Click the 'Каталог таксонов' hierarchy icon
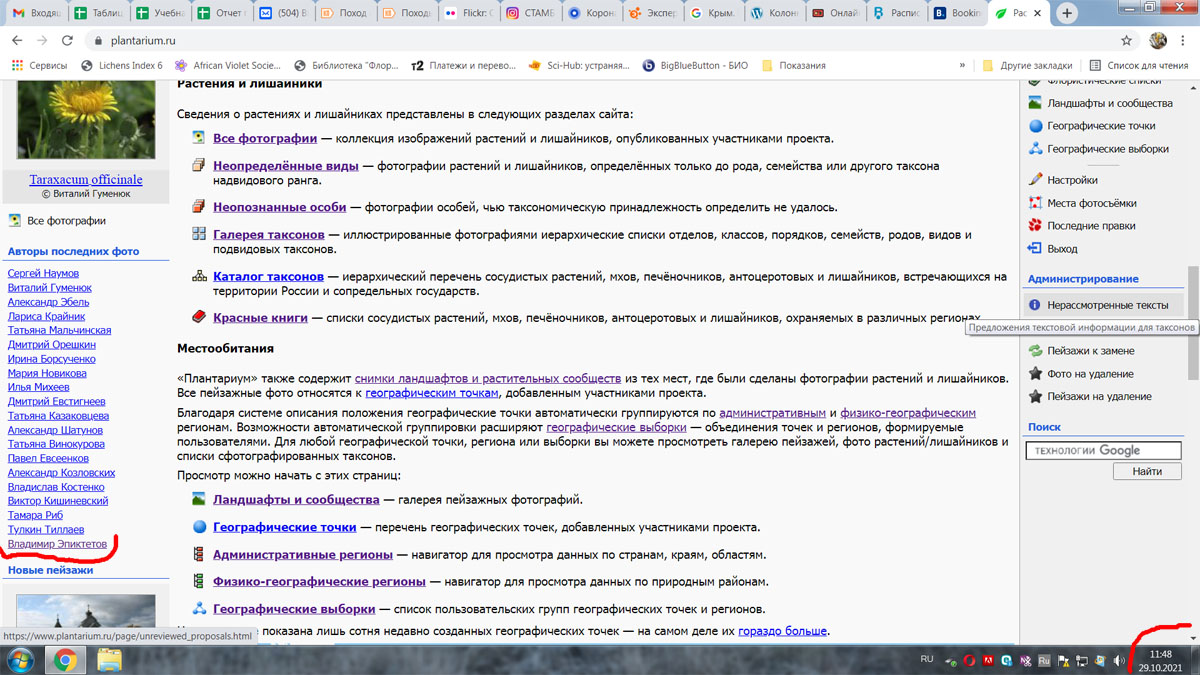Viewport: 1200px width, 675px height. point(199,276)
